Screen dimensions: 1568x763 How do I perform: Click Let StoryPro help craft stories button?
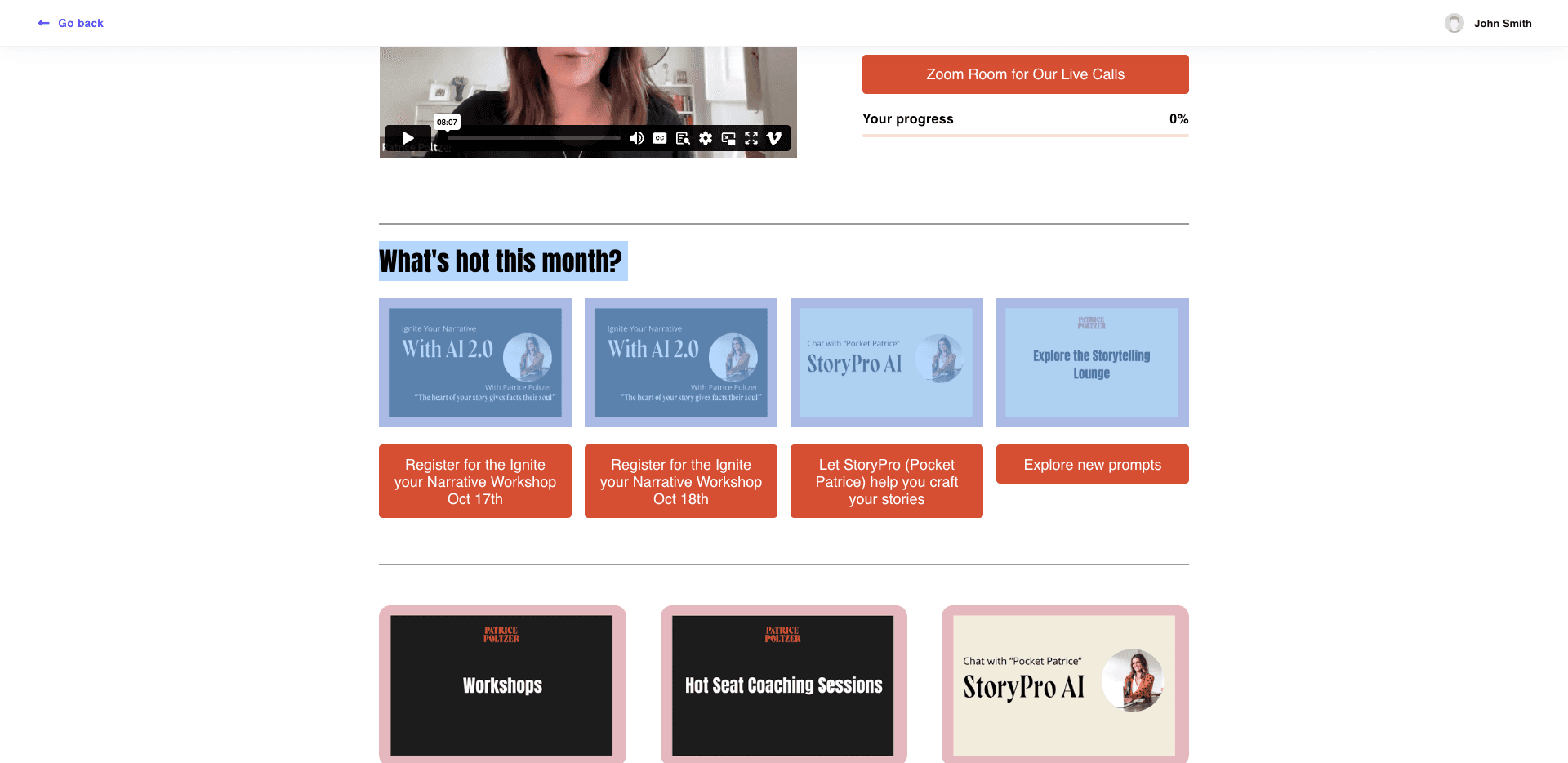(x=887, y=481)
